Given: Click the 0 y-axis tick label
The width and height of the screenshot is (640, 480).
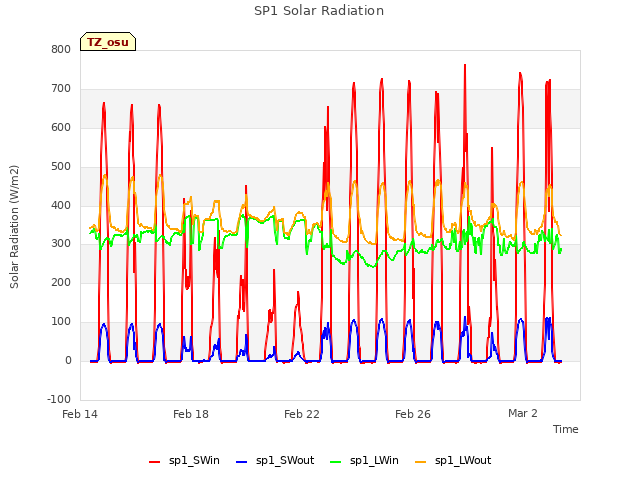Looking at the screenshot, I should coord(68,361).
